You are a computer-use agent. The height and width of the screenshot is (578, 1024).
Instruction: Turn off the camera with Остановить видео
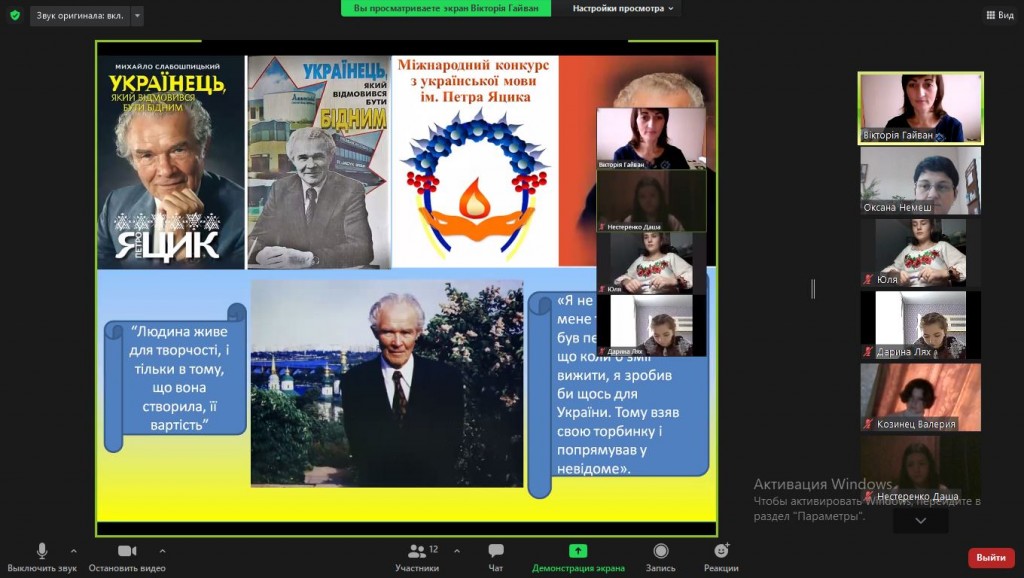(127, 556)
